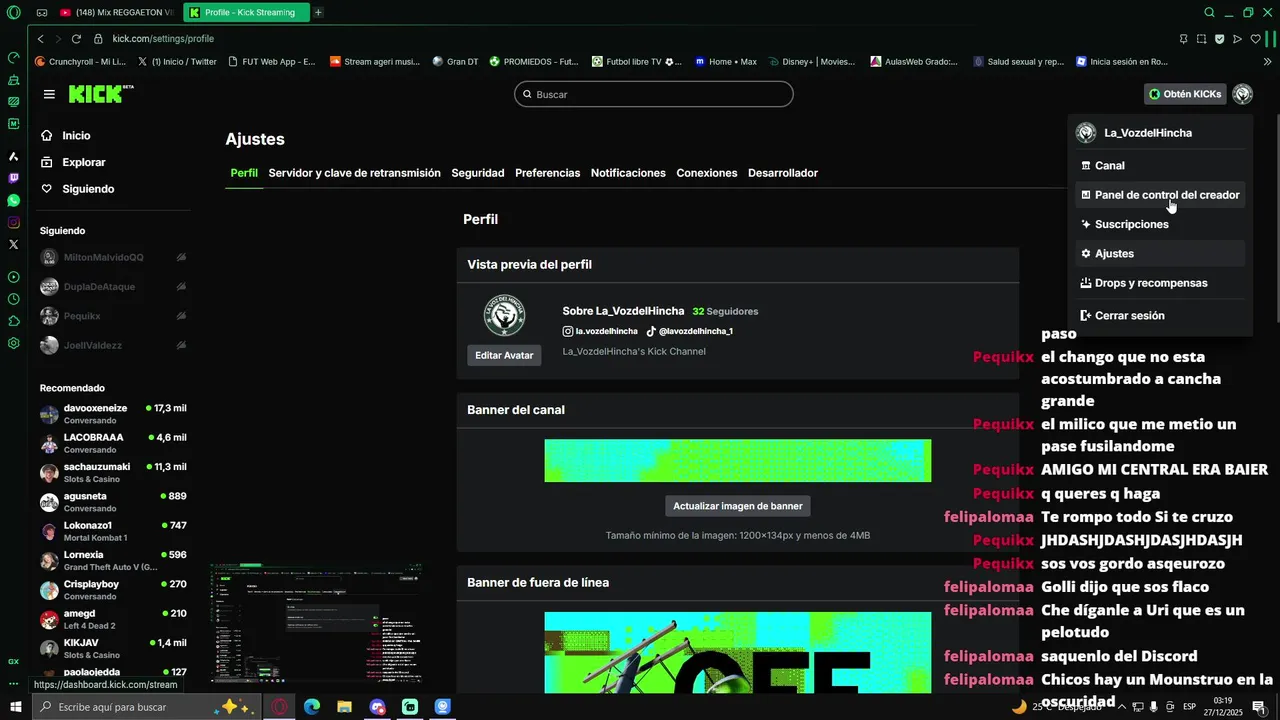Open Instagram panel in Opera sidebar
This screenshot has height=720, width=1280.
pyautogui.click(x=14, y=223)
